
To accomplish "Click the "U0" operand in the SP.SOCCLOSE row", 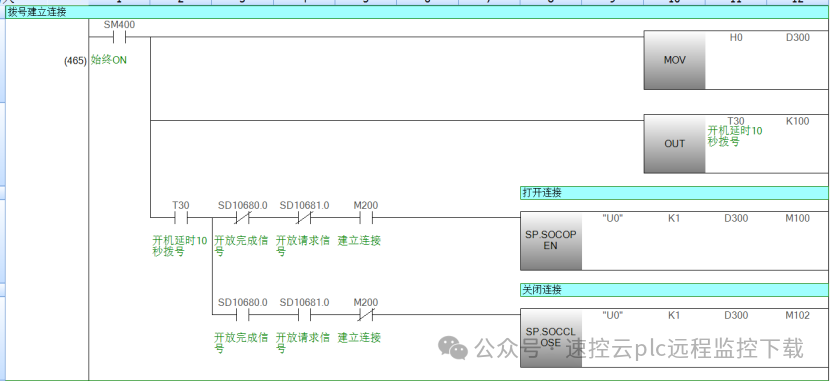I will tap(612, 315).
